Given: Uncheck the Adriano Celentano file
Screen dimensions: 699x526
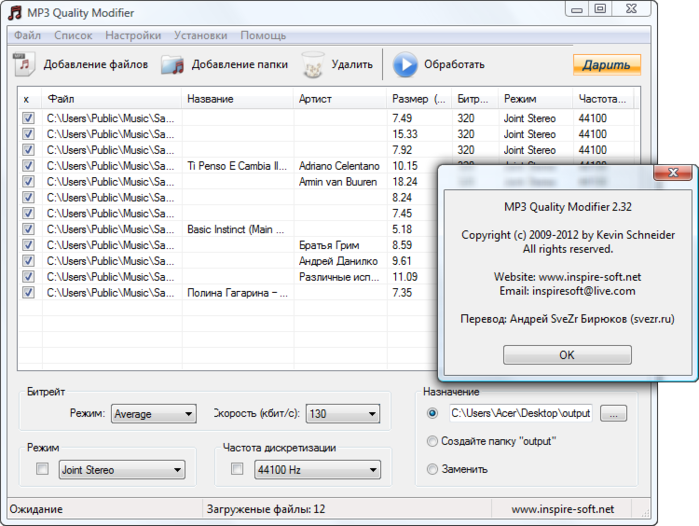Looking at the screenshot, I should point(28,166).
